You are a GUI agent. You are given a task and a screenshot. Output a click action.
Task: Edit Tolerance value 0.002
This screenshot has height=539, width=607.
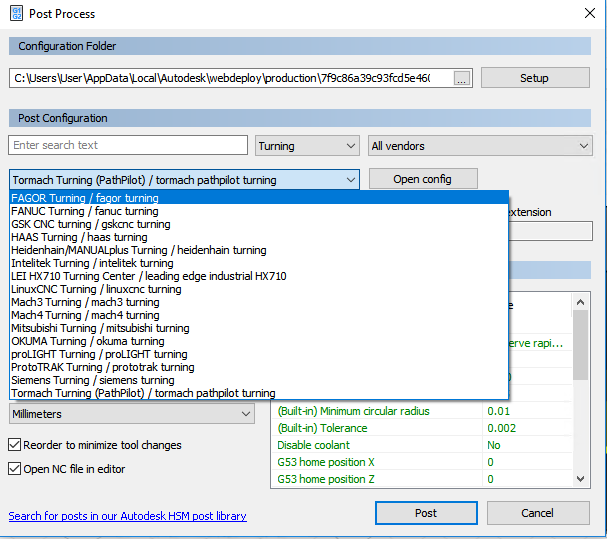point(527,428)
